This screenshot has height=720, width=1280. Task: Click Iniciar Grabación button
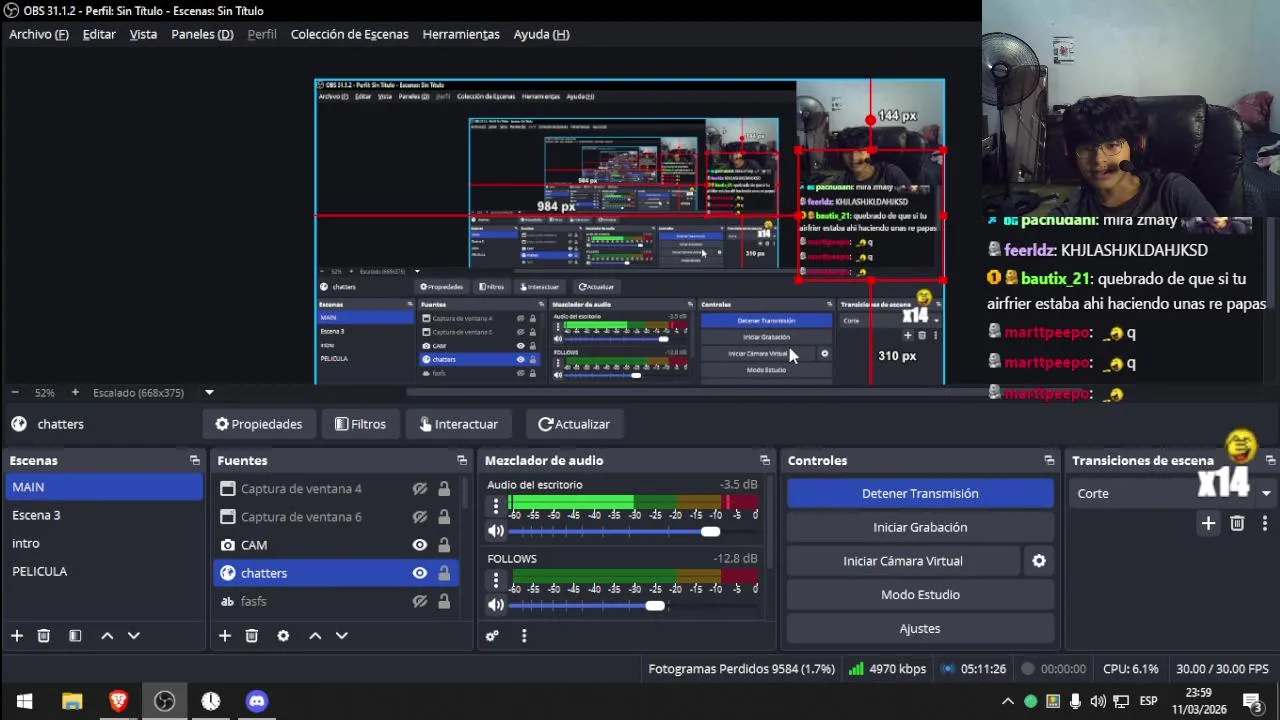click(x=920, y=527)
